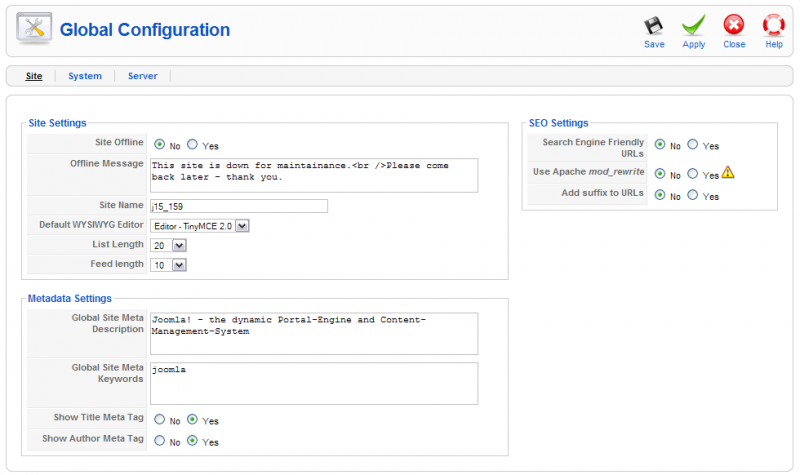The image size is (800, 475).
Task: Click the Metadata Settings legend heading
Action: (69, 298)
